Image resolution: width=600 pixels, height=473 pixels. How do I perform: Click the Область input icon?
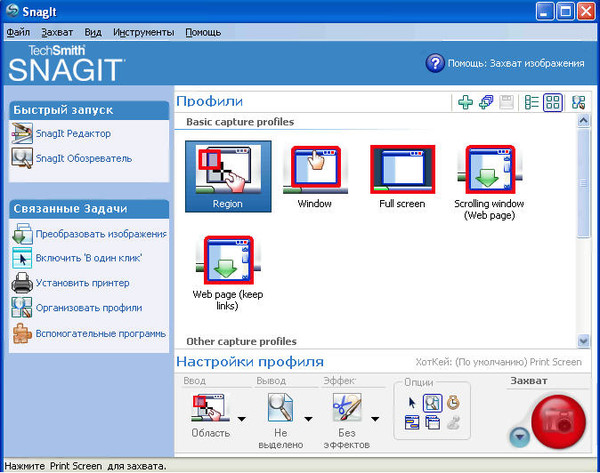[211, 408]
